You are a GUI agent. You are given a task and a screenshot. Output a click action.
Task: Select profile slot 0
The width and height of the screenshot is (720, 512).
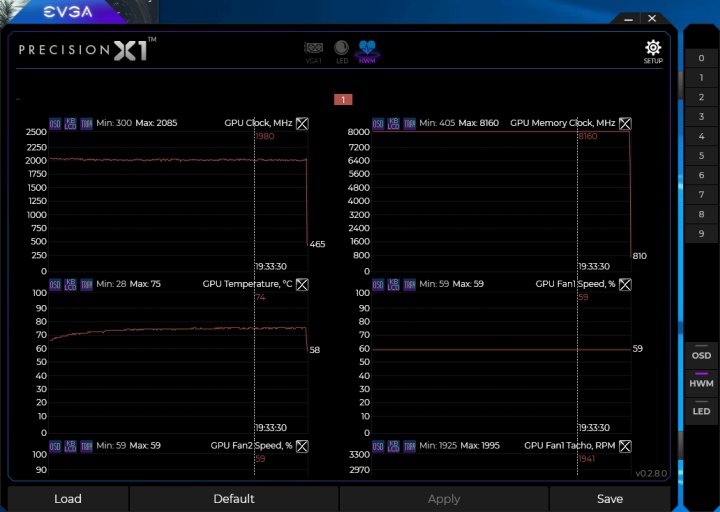point(701,58)
